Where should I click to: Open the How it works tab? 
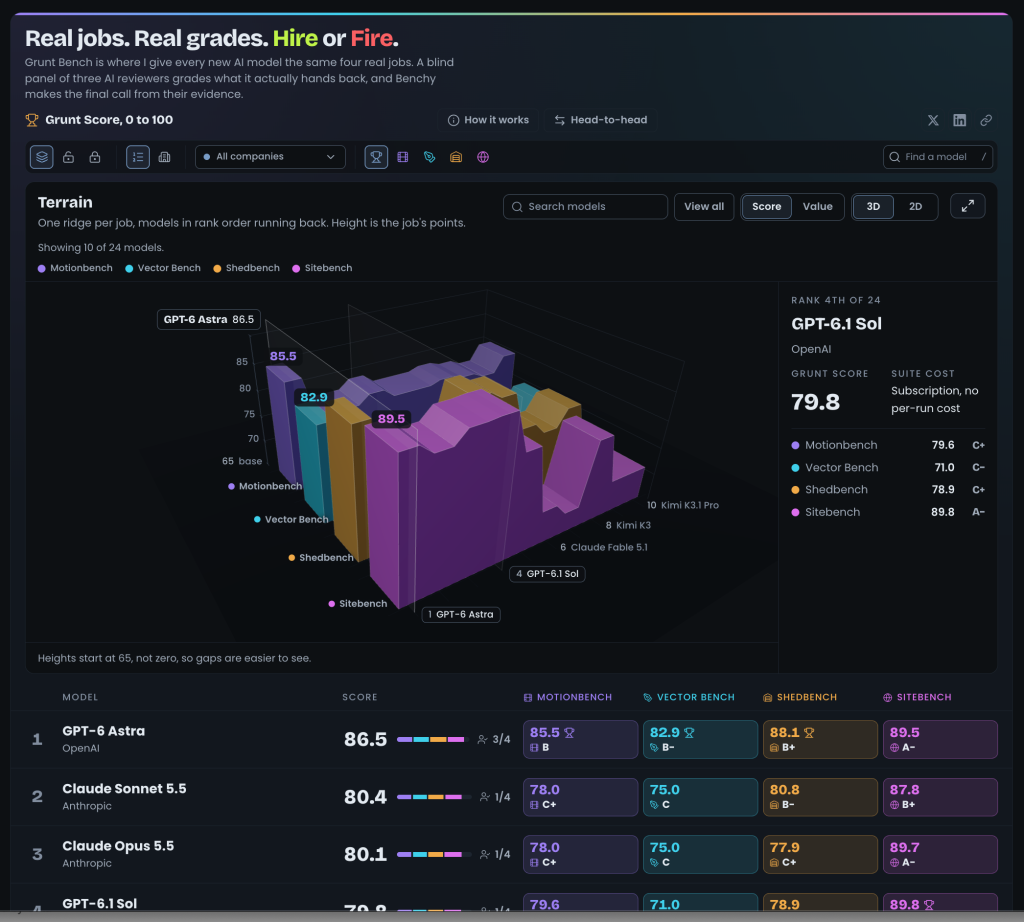point(488,120)
